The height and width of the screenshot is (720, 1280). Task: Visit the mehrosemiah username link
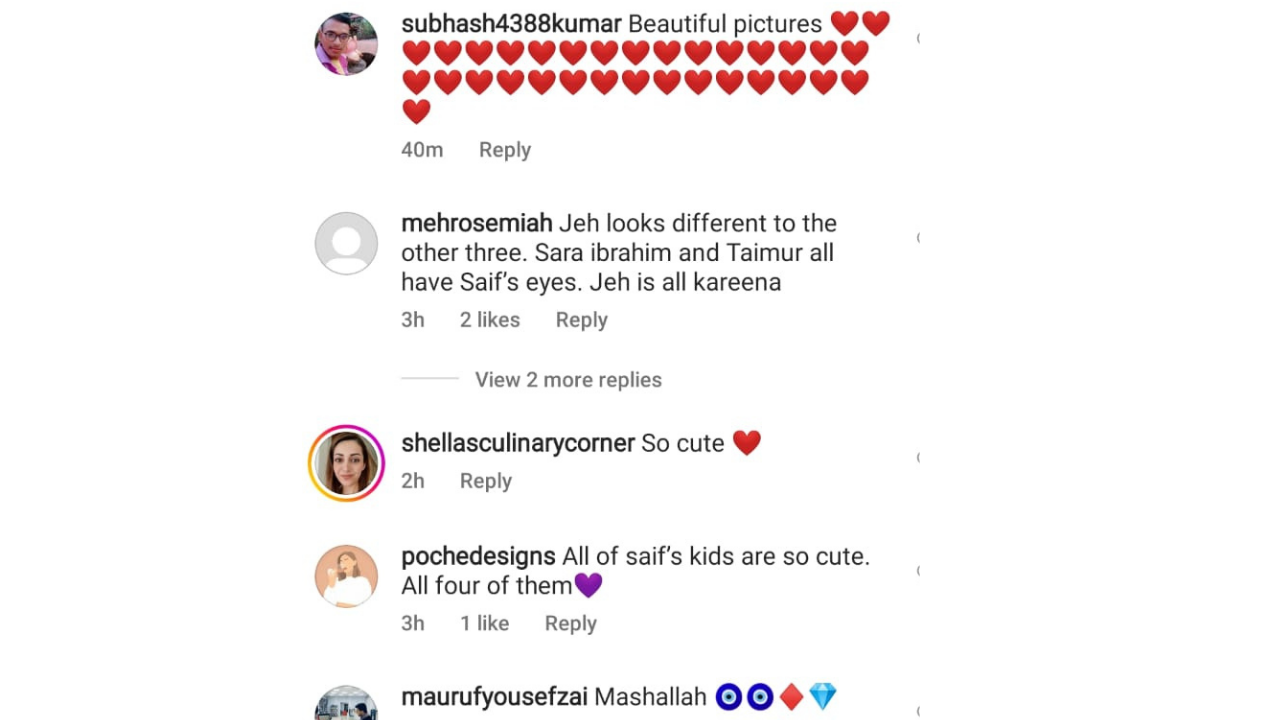[476, 223]
